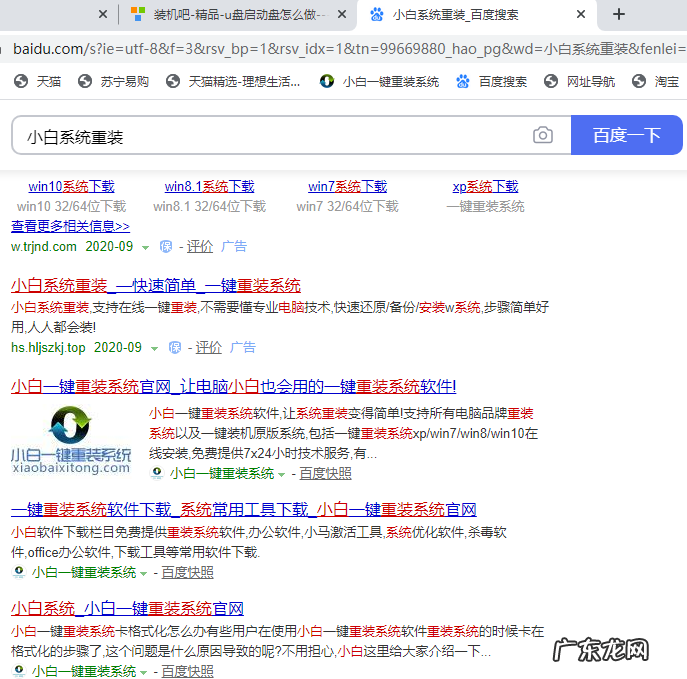Click site icon before 小白一键重装系统 under logo result
Viewport: 687px width, 679px height.
pos(157,473)
